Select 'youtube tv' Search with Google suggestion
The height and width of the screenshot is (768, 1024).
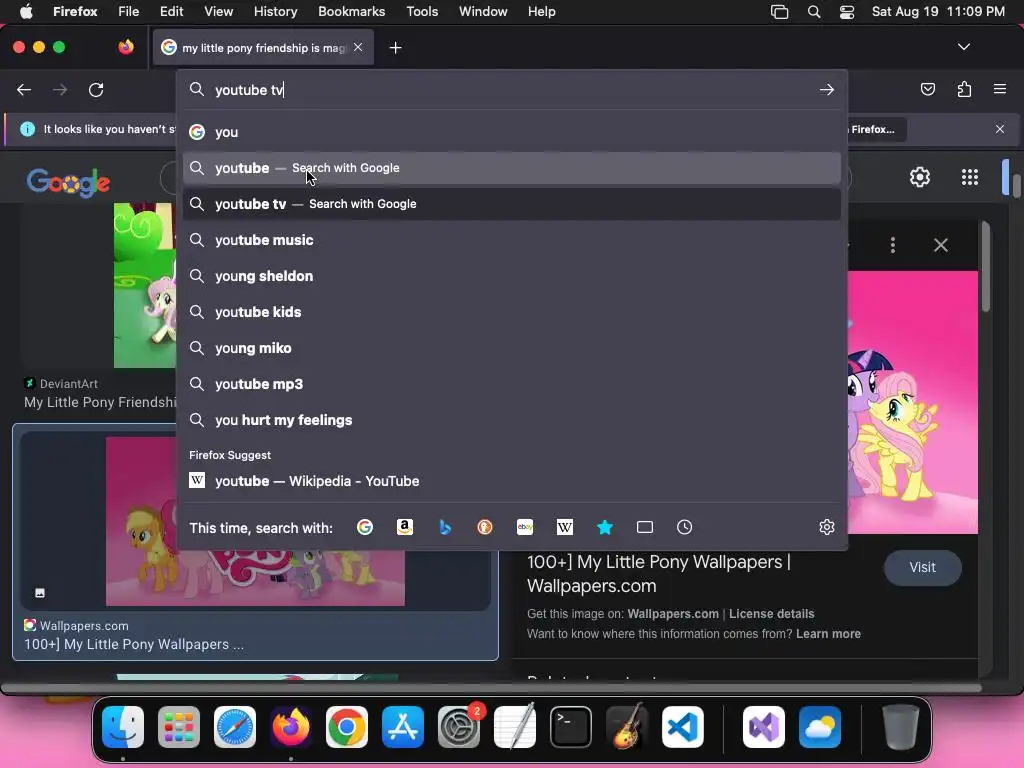point(512,204)
